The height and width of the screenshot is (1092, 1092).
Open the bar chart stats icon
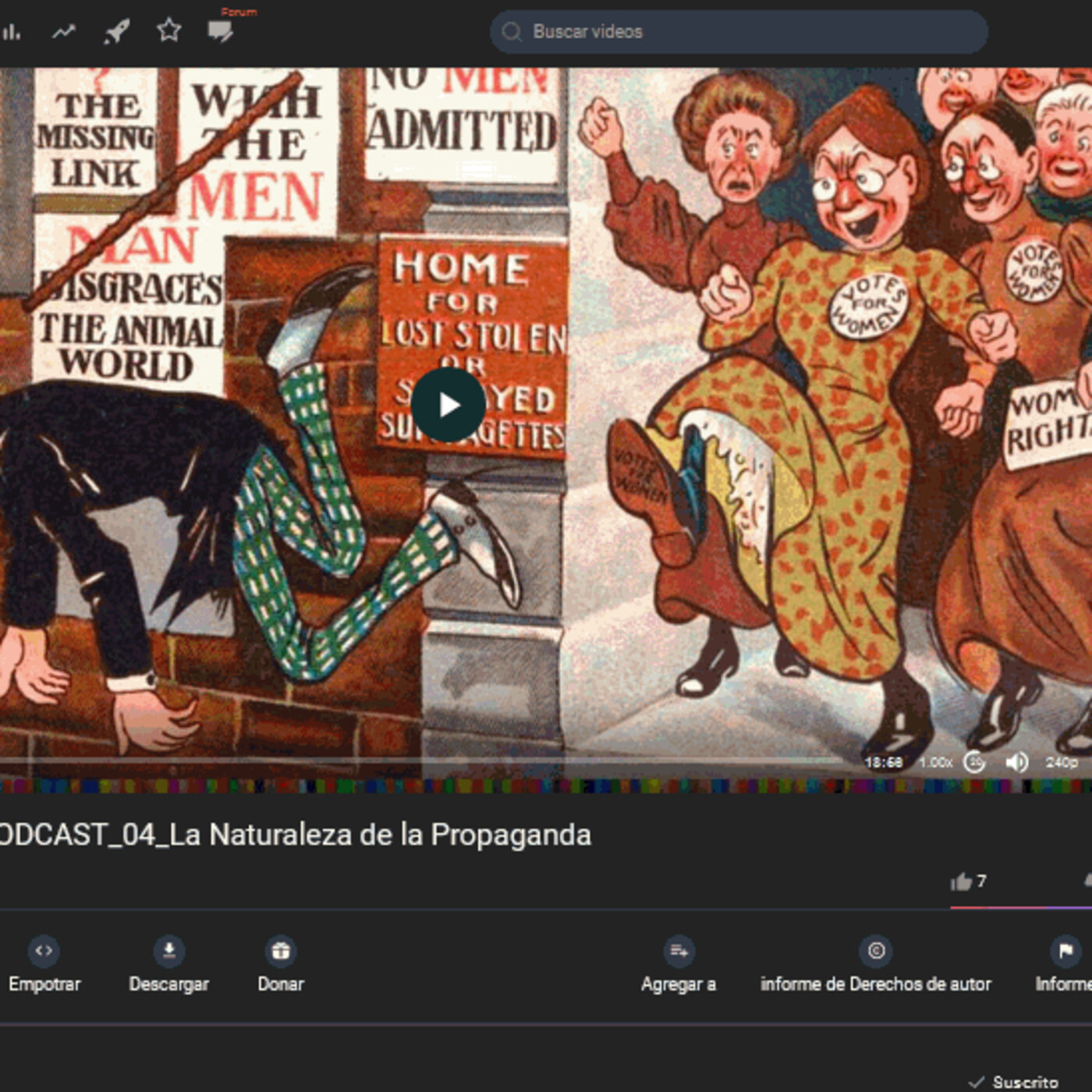(x=11, y=31)
